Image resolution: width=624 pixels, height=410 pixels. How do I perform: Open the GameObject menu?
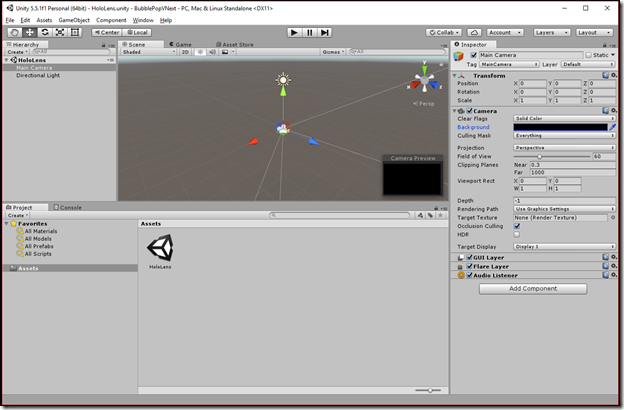[x=74, y=20]
